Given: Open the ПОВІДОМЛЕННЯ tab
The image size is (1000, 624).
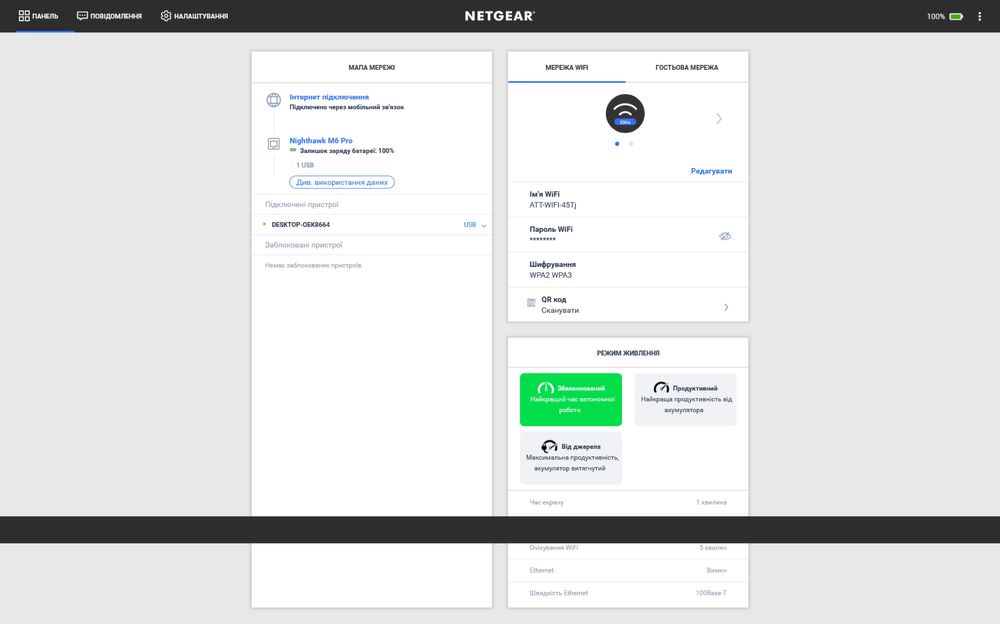Looking at the screenshot, I should pyautogui.click(x=109, y=16).
